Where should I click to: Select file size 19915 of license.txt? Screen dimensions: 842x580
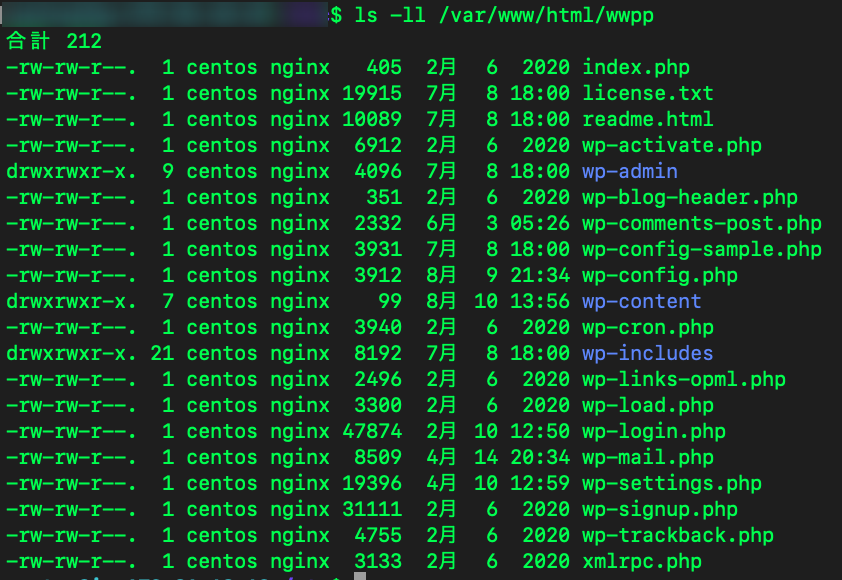click(x=372, y=94)
